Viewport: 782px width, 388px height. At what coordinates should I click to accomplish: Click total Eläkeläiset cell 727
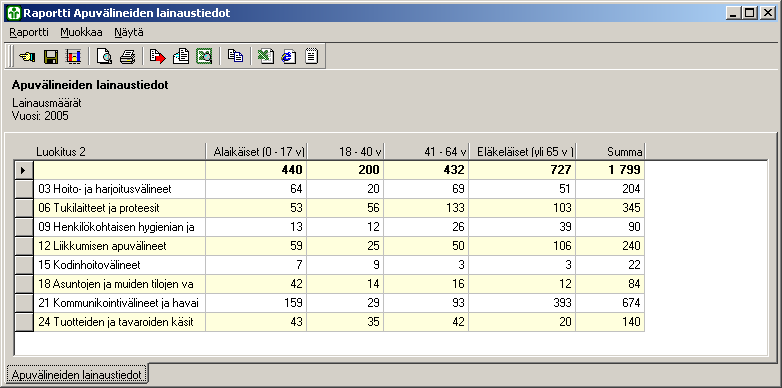(x=522, y=170)
